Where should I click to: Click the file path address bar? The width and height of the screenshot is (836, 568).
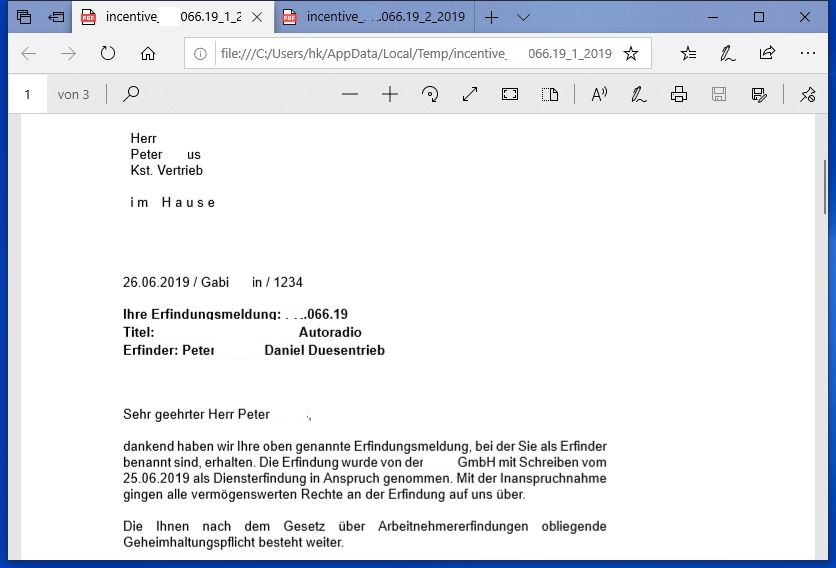[416, 53]
